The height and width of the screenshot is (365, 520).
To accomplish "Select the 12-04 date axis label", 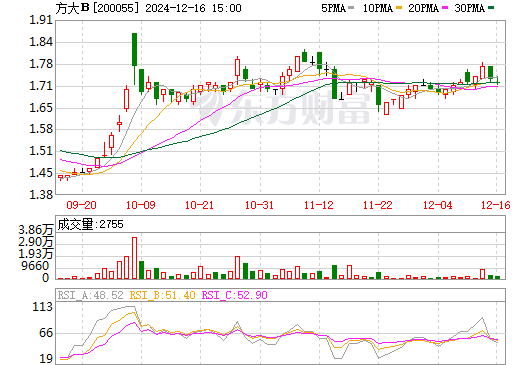I will click(x=438, y=205).
